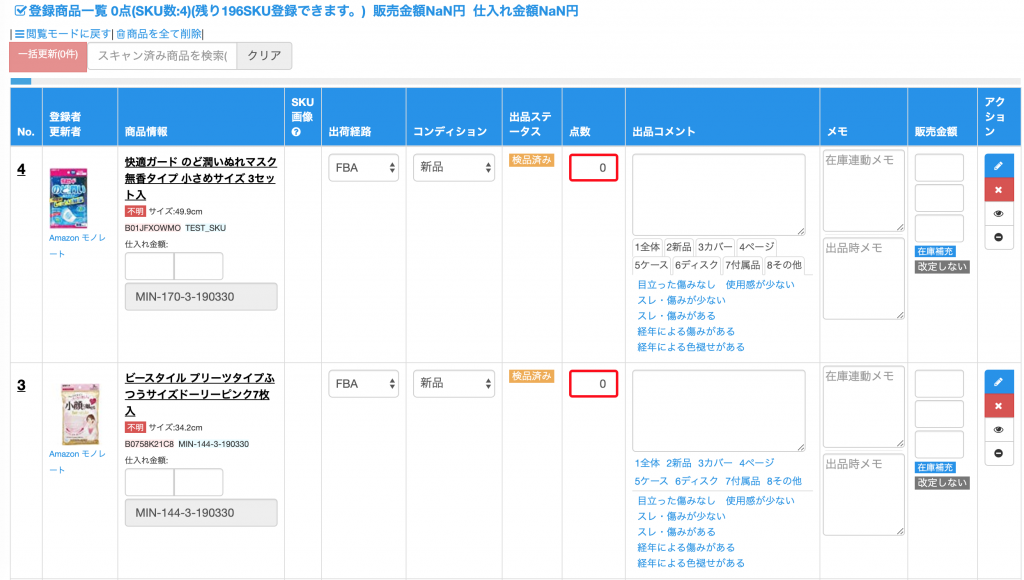
Task: Click the 在庫連動メモ textarea in row 4
Action: pyautogui.click(x=863, y=191)
